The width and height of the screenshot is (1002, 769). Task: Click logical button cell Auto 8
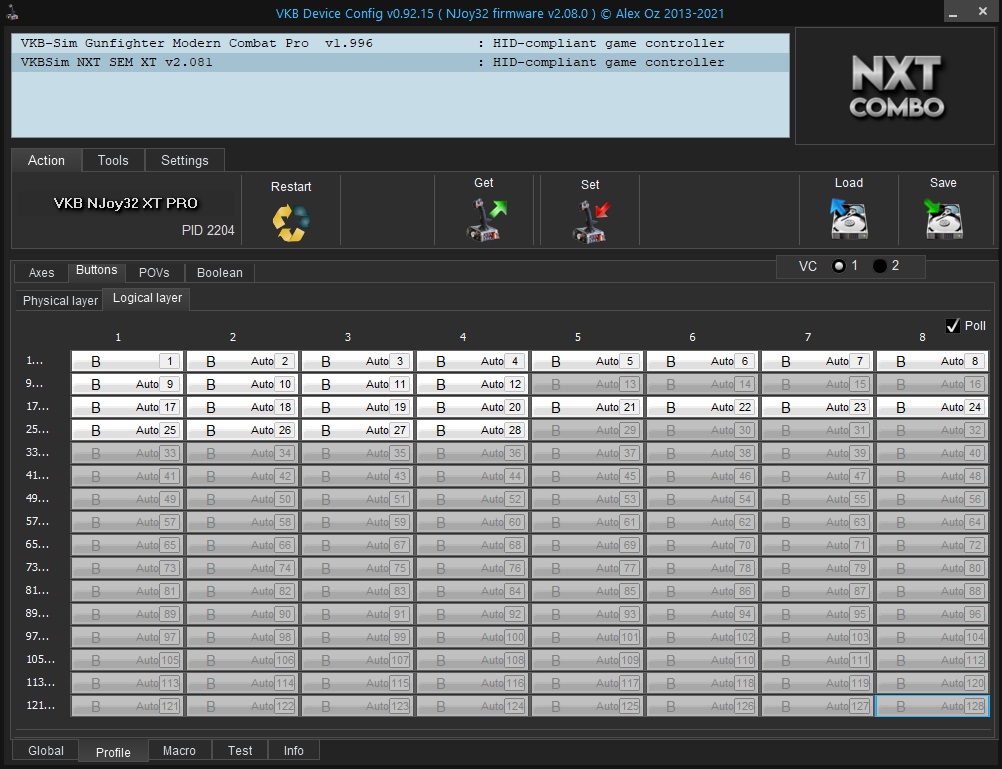tap(932, 361)
